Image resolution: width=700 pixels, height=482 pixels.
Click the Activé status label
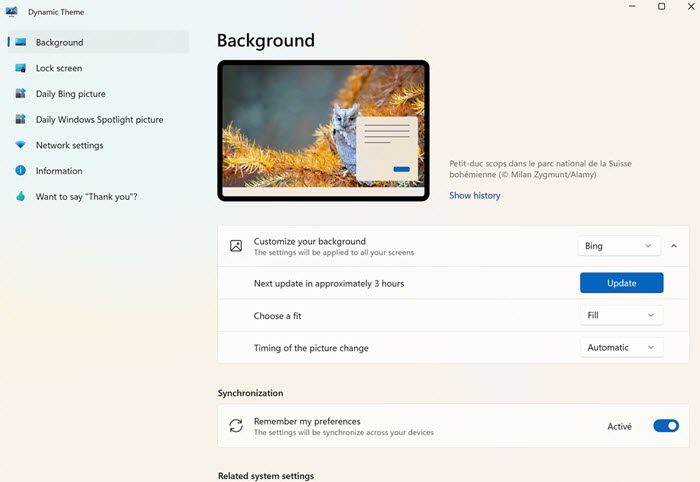click(x=619, y=426)
